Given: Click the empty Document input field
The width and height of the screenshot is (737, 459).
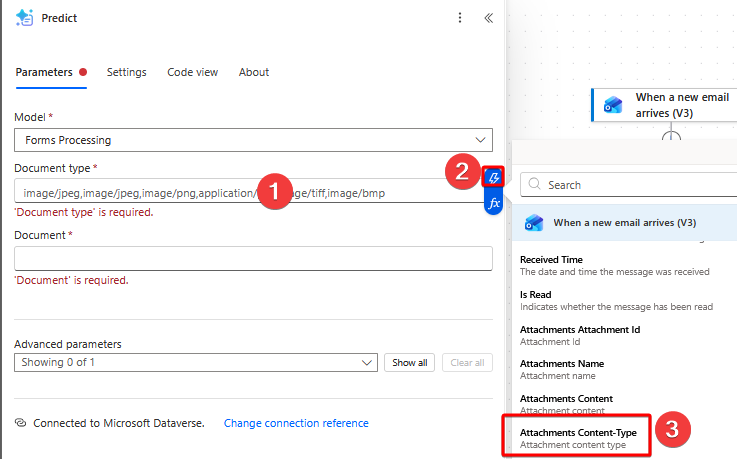Looking at the screenshot, I should [253, 258].
